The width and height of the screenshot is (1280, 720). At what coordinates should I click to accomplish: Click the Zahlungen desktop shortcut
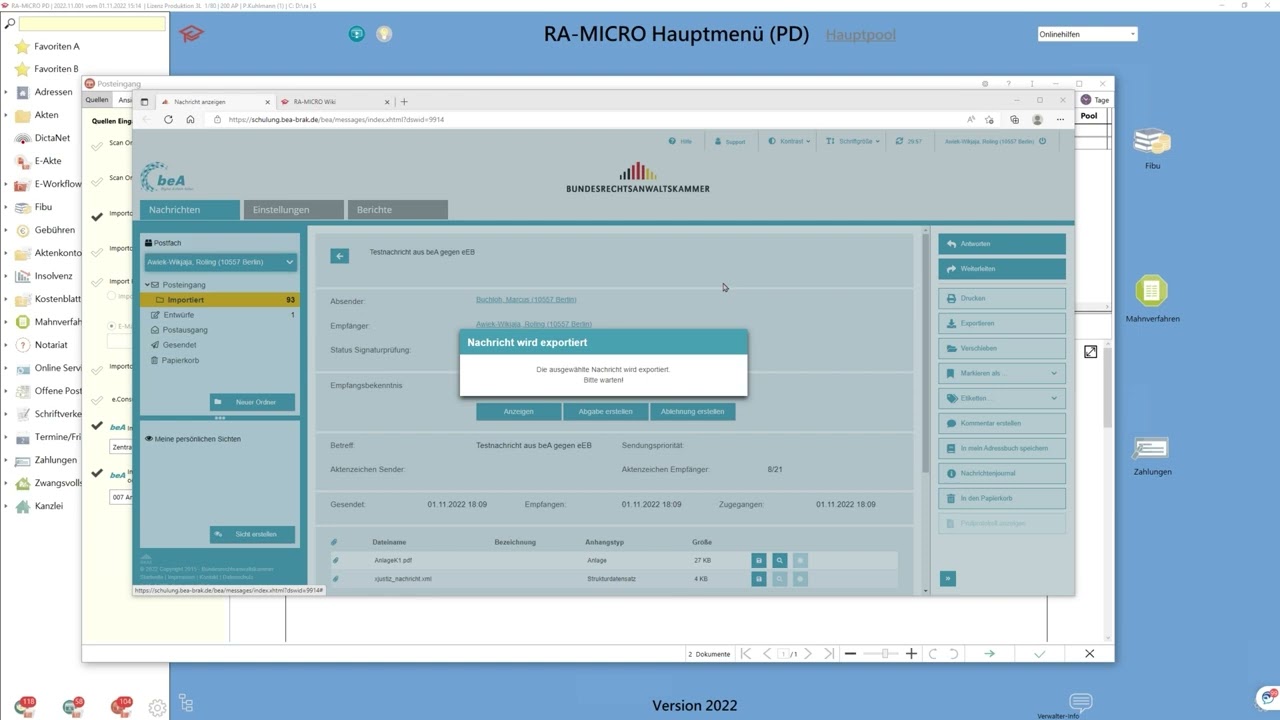click(1152, 455)
